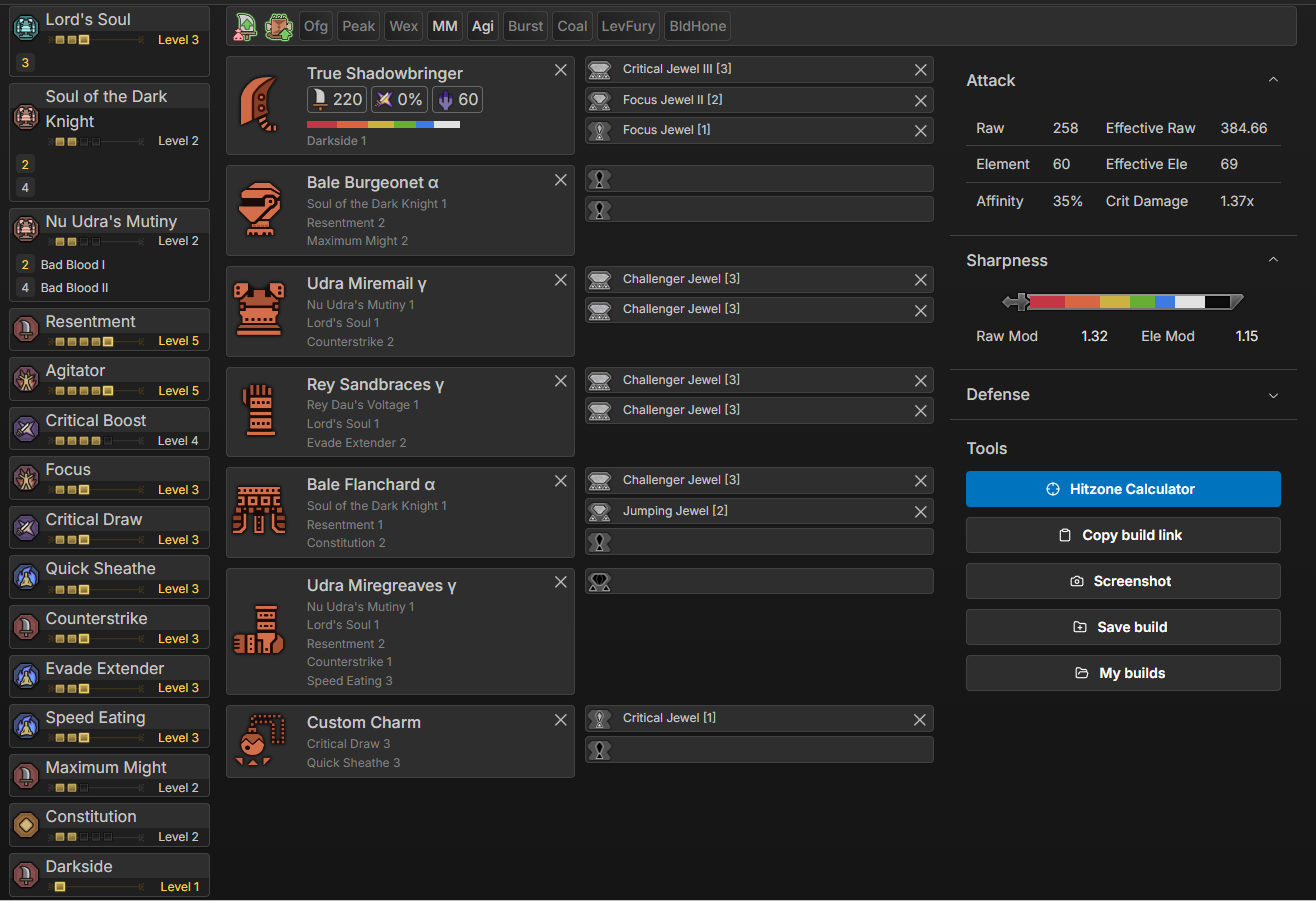The image size is (1316, 901).
Task: Collapse the Attack section
Action: point(1273,80)
